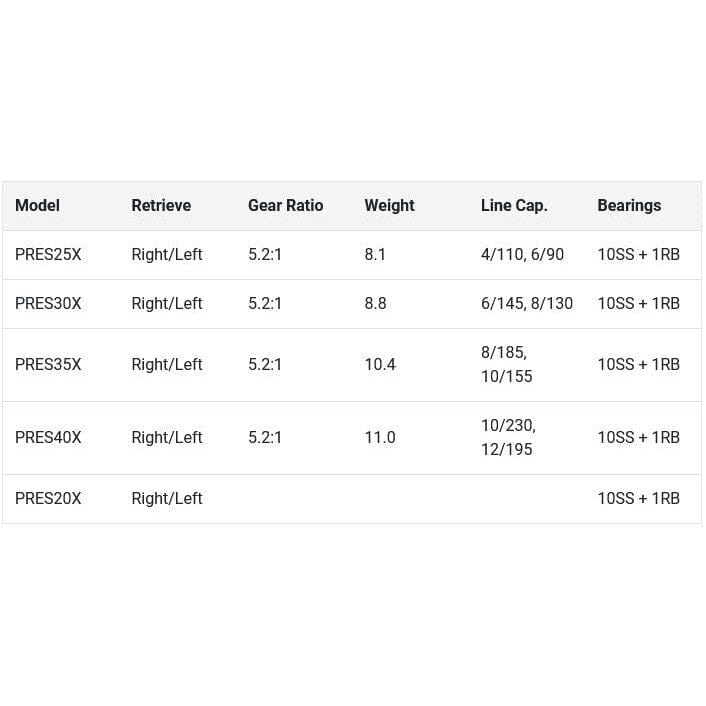706x706 pixels.
Task: Click the Model column header
Action: pyautogui.click(x=37, y=205)
